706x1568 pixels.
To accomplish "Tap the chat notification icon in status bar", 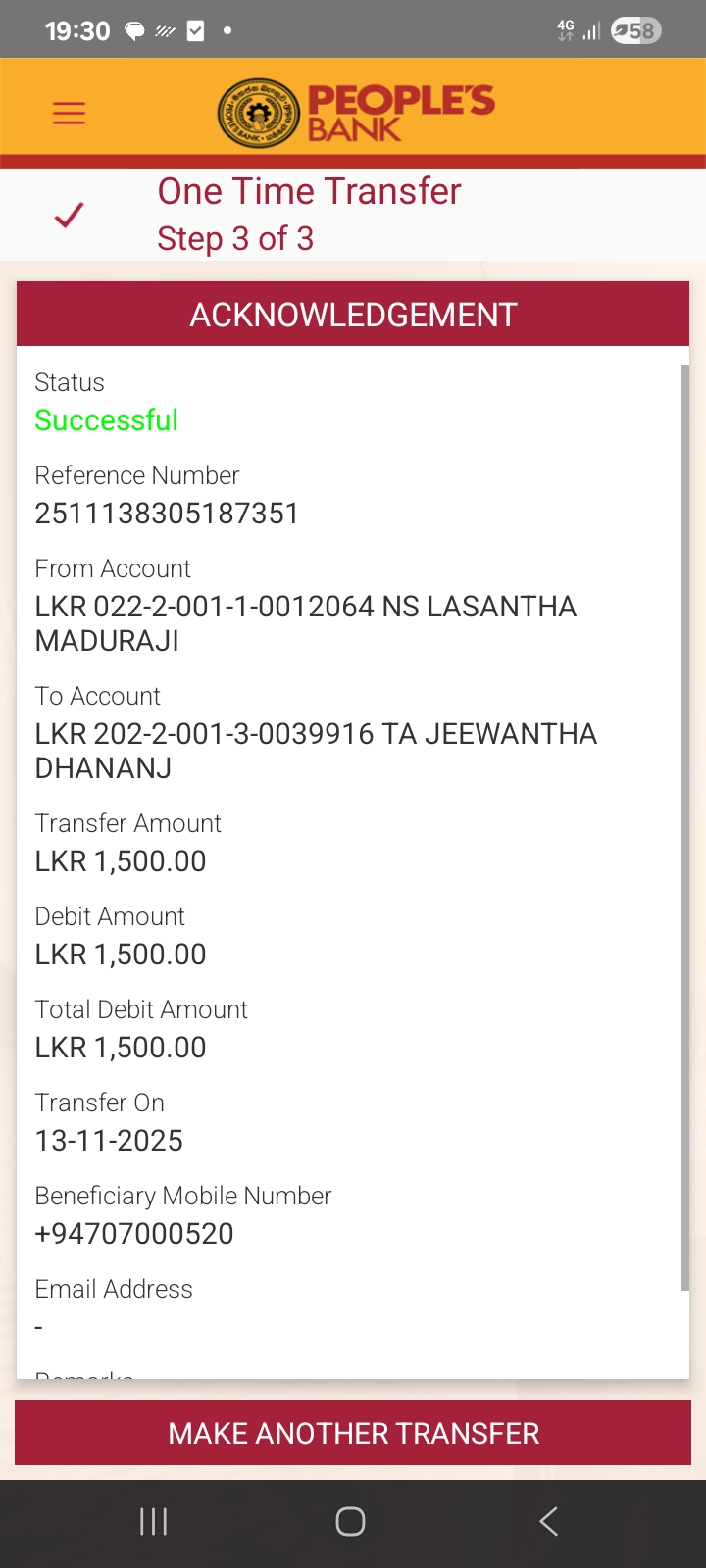I will (x=134, y=31).
